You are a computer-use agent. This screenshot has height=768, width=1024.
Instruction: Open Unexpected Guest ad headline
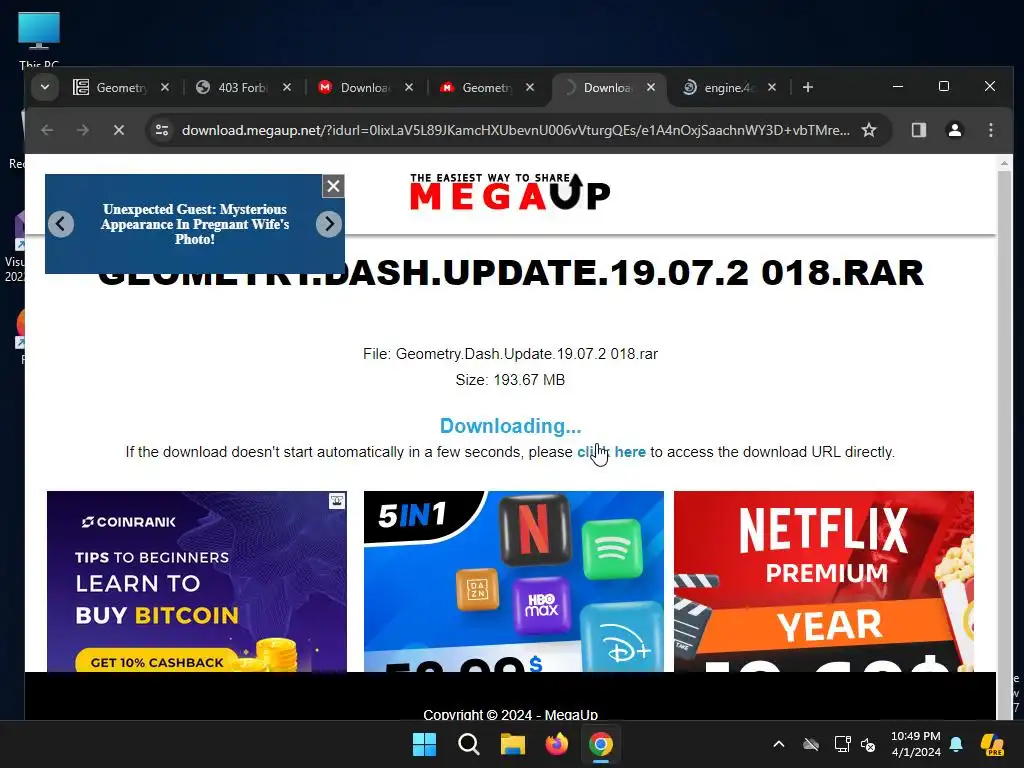(195, 224)
